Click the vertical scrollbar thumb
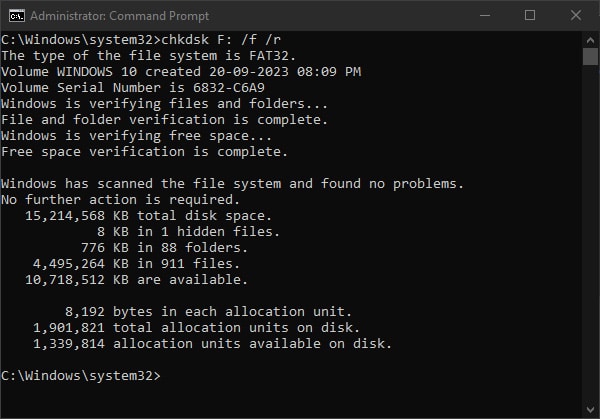Viewport: 600px width, 419px height. click(x=590, y=56)
